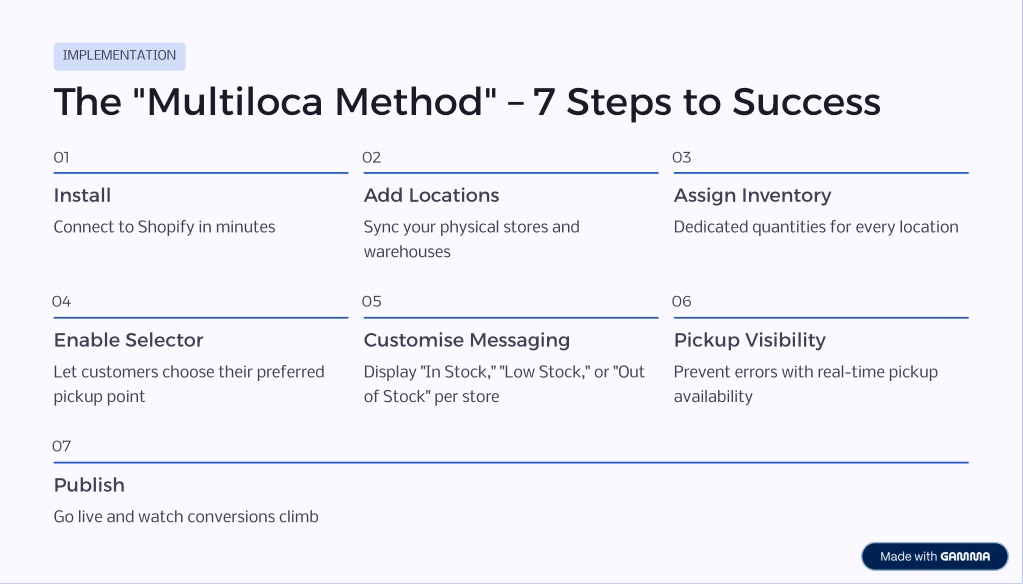Click "Connect to Shopify in minutes" text

pyautogui.click(x=164, y=227)
